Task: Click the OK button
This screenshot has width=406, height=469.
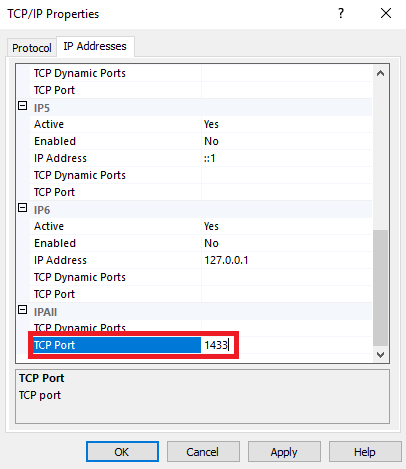Action: (122, 452)
